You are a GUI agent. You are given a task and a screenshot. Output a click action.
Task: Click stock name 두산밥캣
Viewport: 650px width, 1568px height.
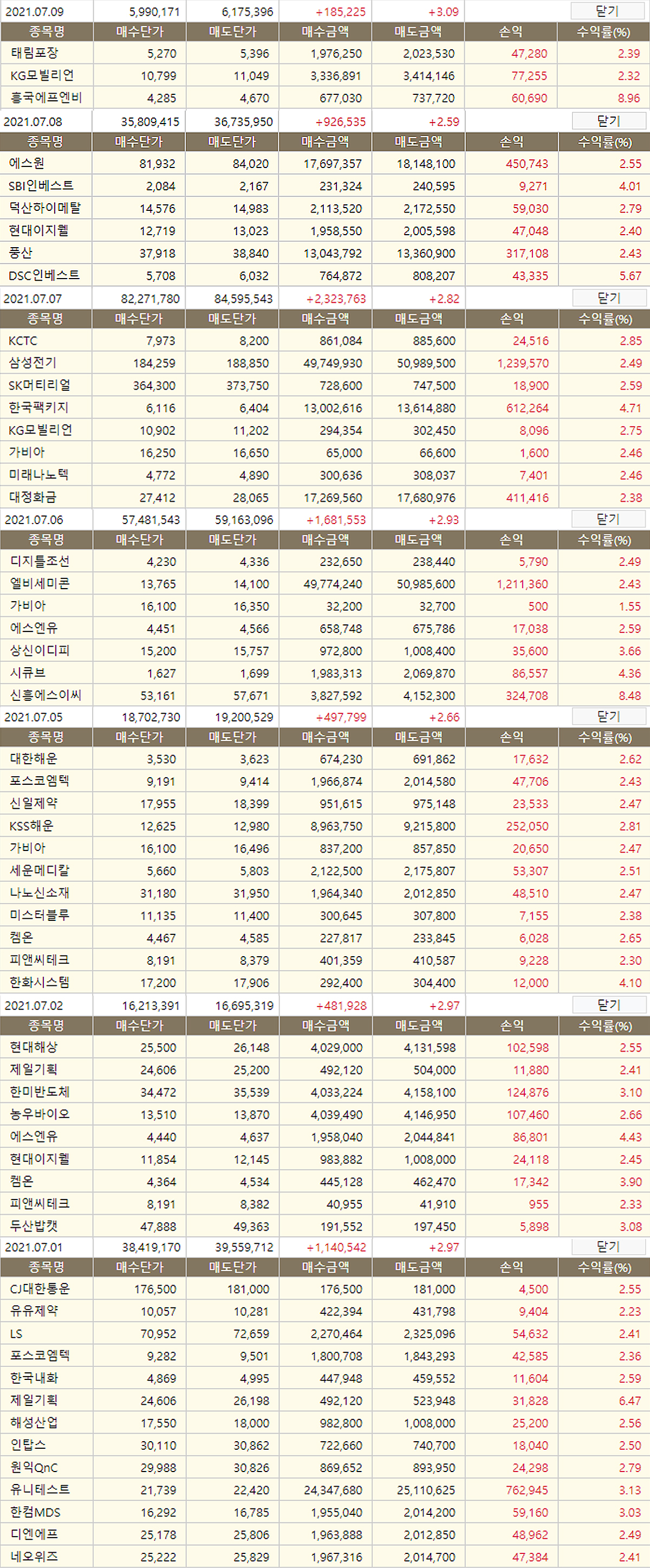(x=34, y=1226)
